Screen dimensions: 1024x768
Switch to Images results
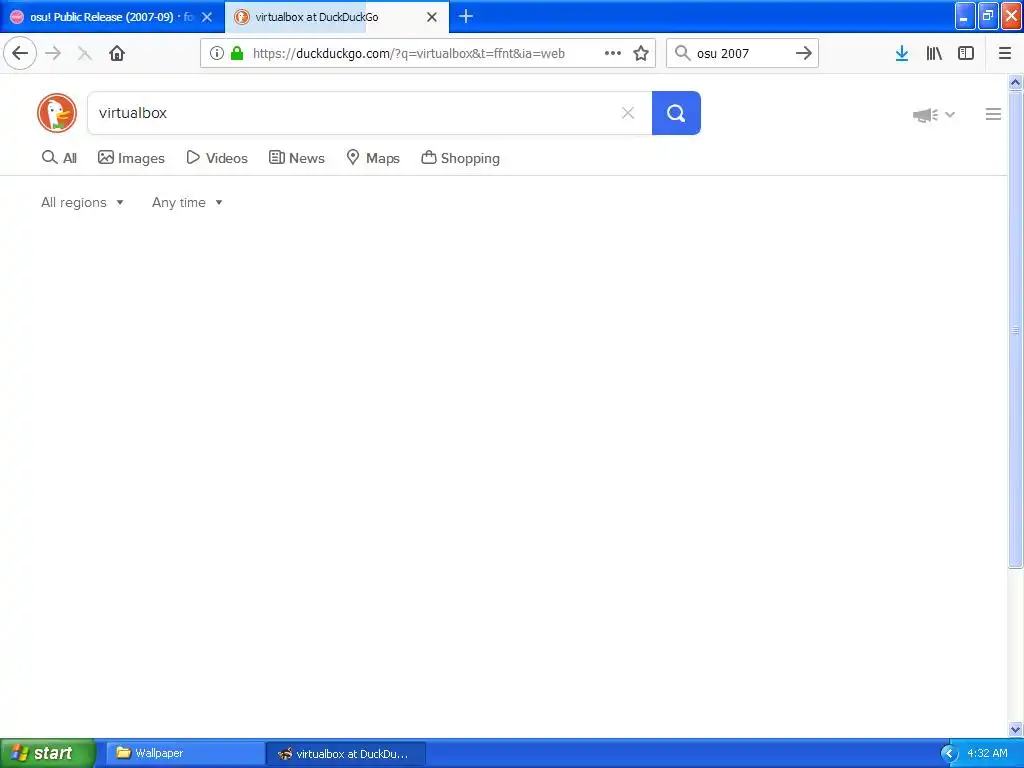(131, 157)
